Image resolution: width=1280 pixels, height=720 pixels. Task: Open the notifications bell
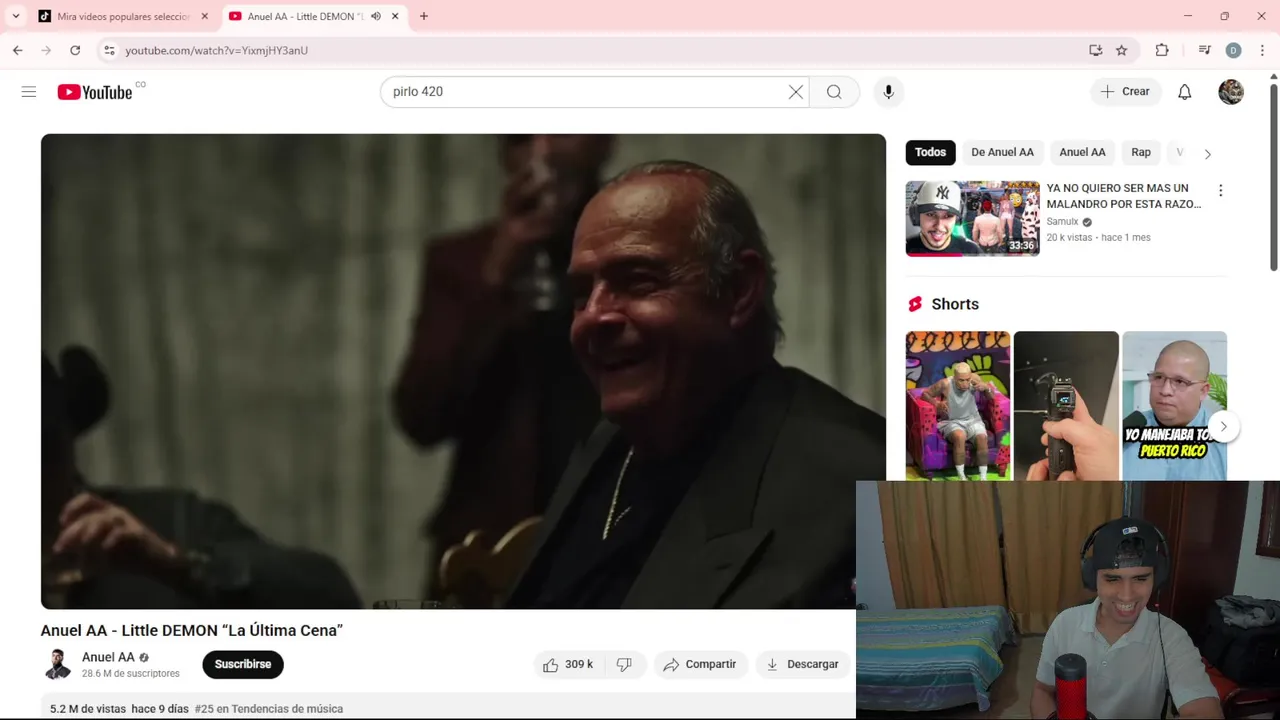pos(1184,92)
